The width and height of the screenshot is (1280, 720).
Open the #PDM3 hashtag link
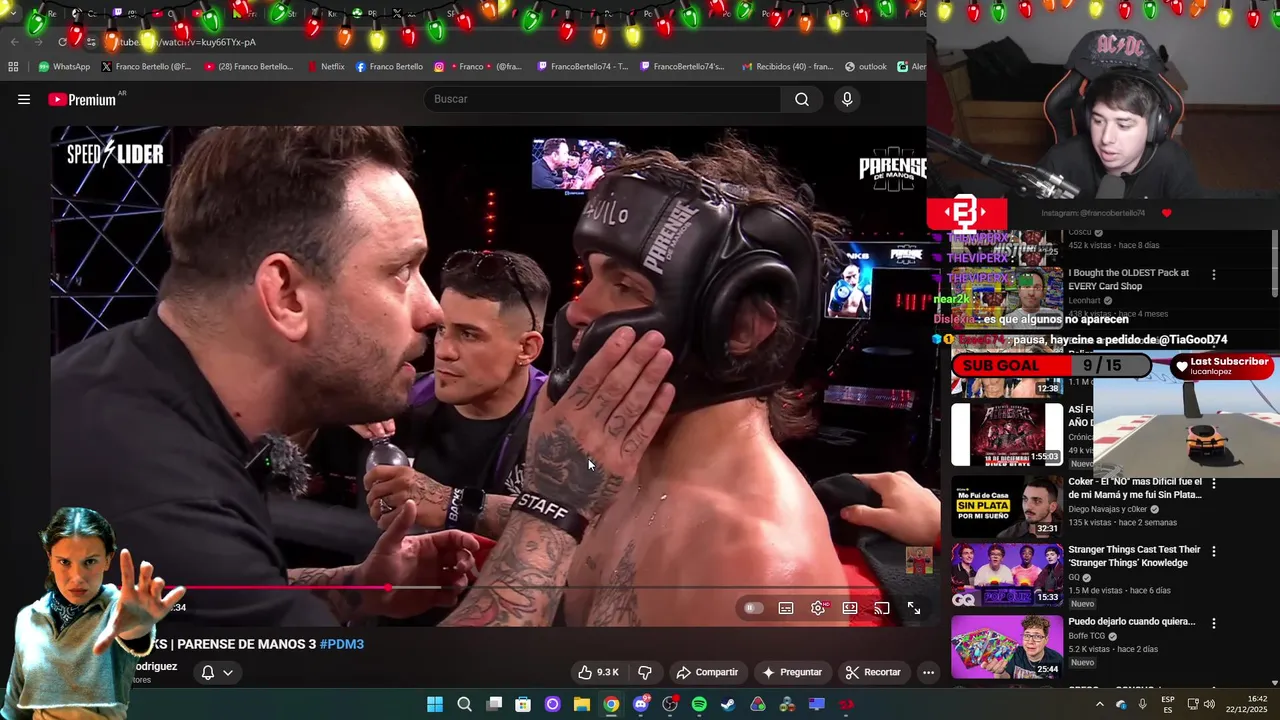coord(342,644)
